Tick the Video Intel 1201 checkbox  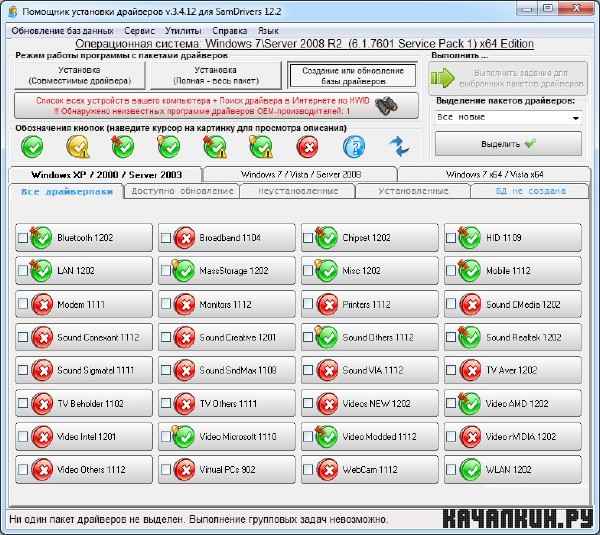(23, 436)
